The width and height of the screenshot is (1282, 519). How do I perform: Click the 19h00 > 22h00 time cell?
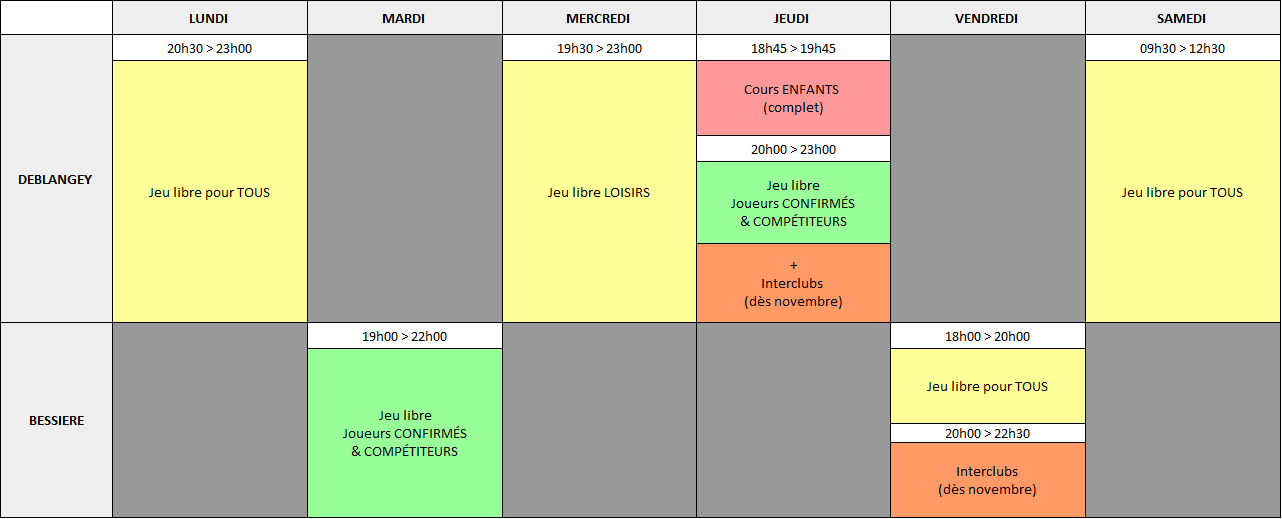pyautogui.click(x=404, y=336)
